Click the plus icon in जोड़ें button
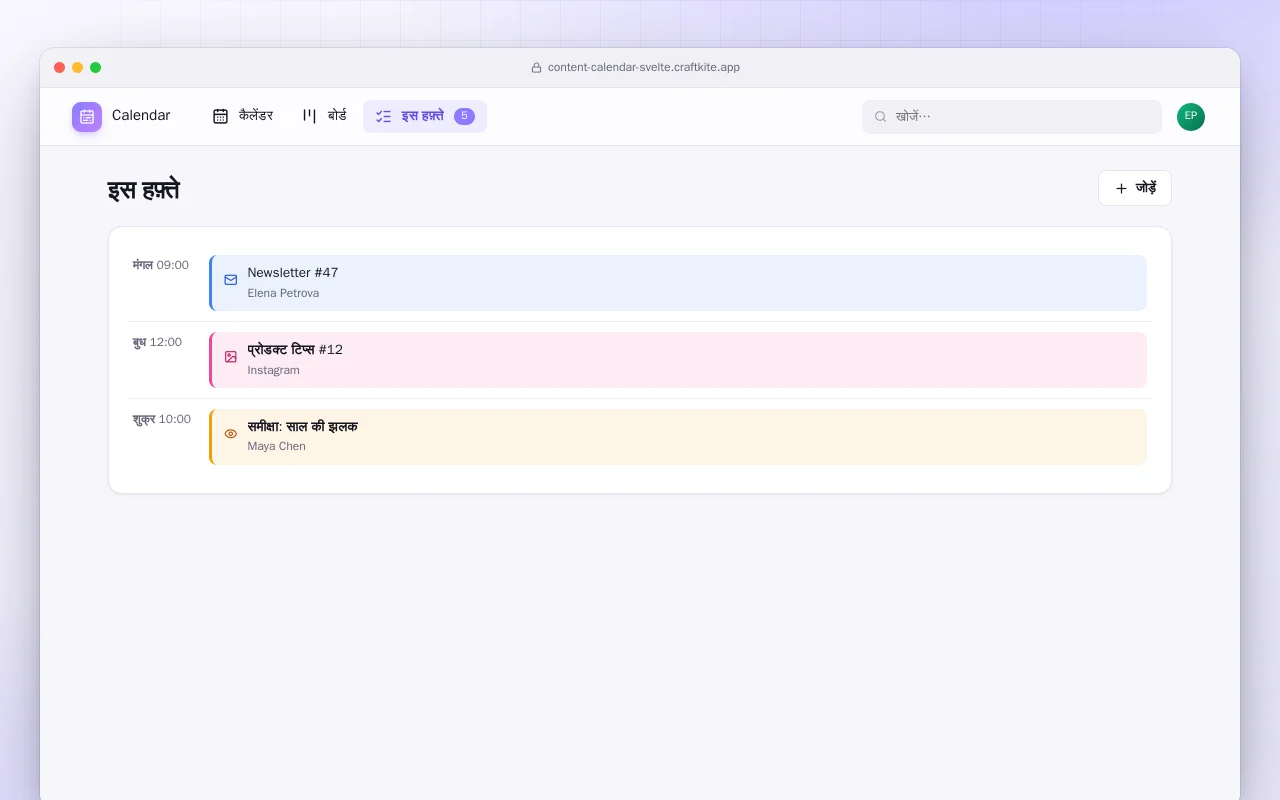 (1121, 188)
